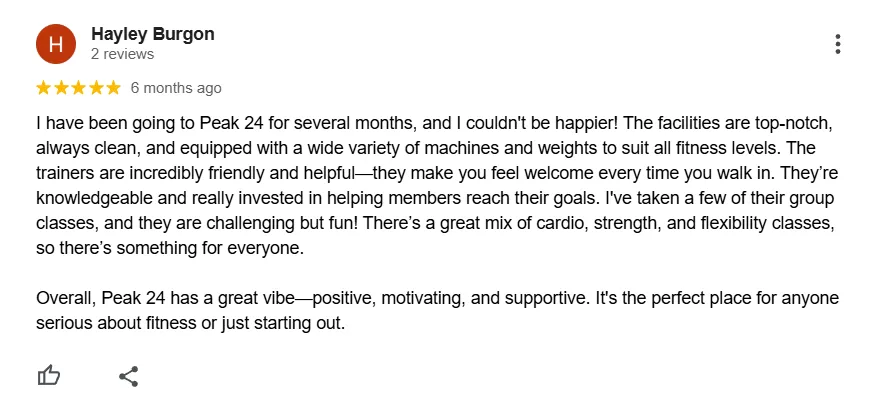Image resolution: width=871 pixels, height=410 pixels.
Task: Click the 6 months ago timestamp
Action: [x=176, y=88]
